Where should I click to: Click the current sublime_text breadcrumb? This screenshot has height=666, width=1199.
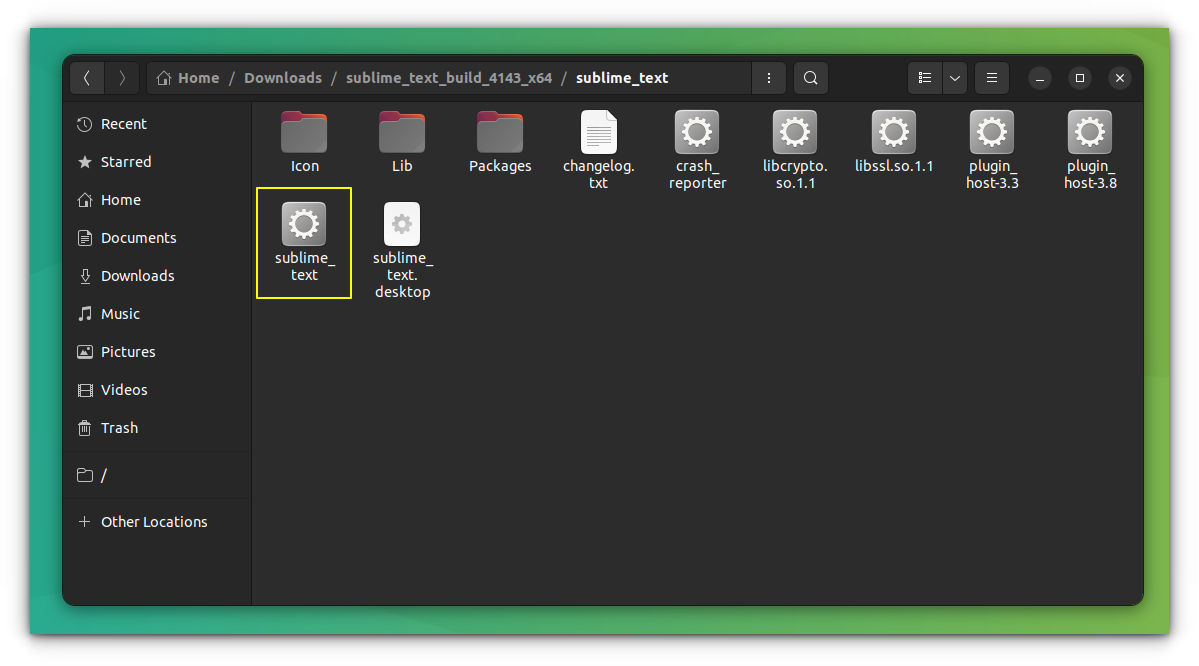(622, 78)
